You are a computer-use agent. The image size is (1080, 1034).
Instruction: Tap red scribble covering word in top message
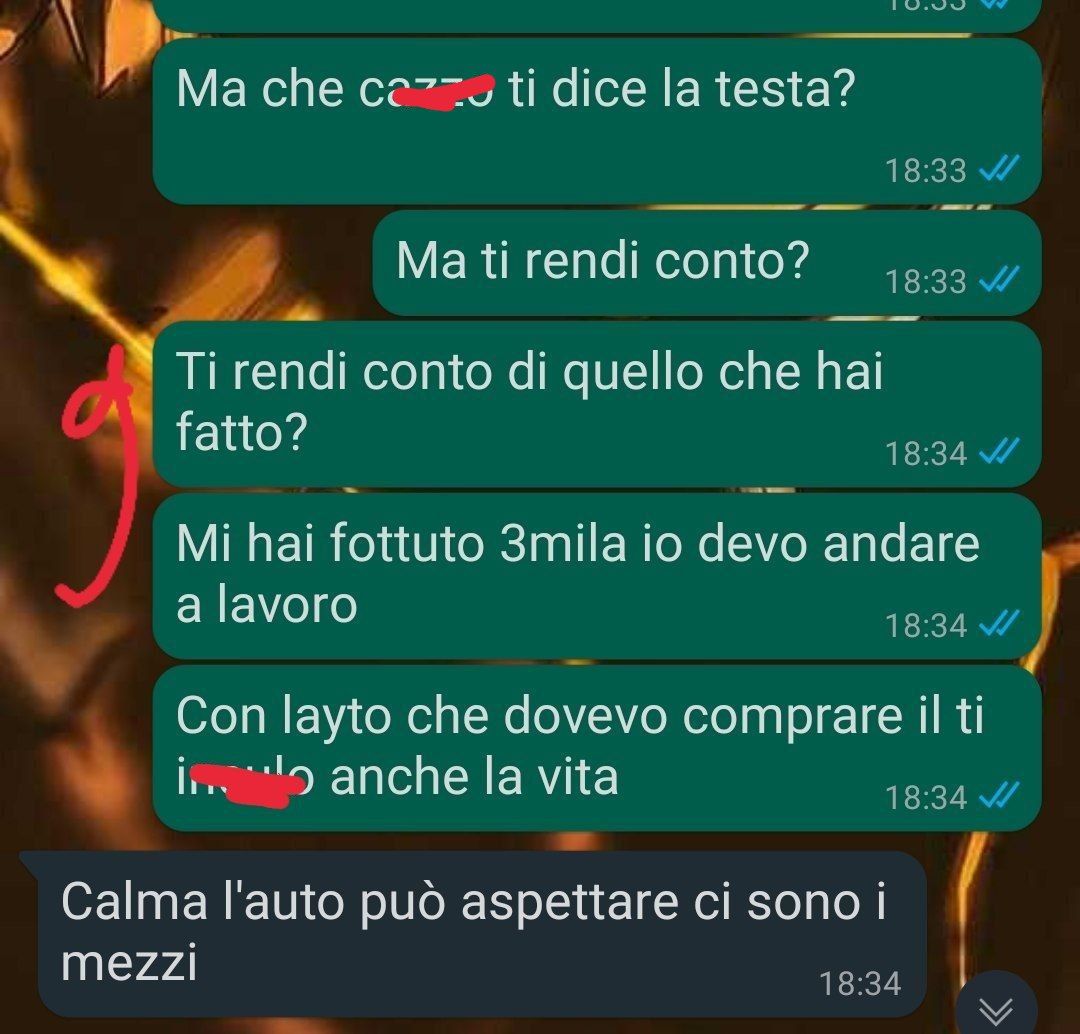[441, 92]
